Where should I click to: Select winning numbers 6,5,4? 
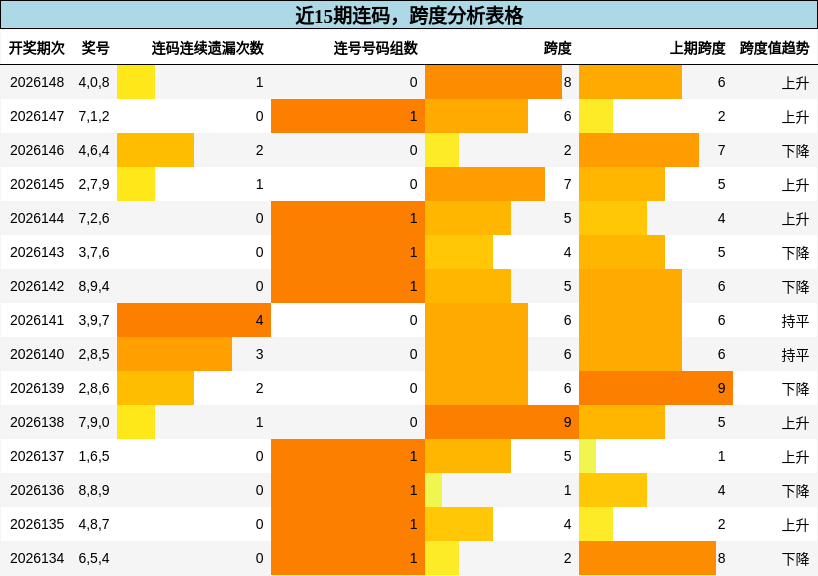(x=94, y=558)
